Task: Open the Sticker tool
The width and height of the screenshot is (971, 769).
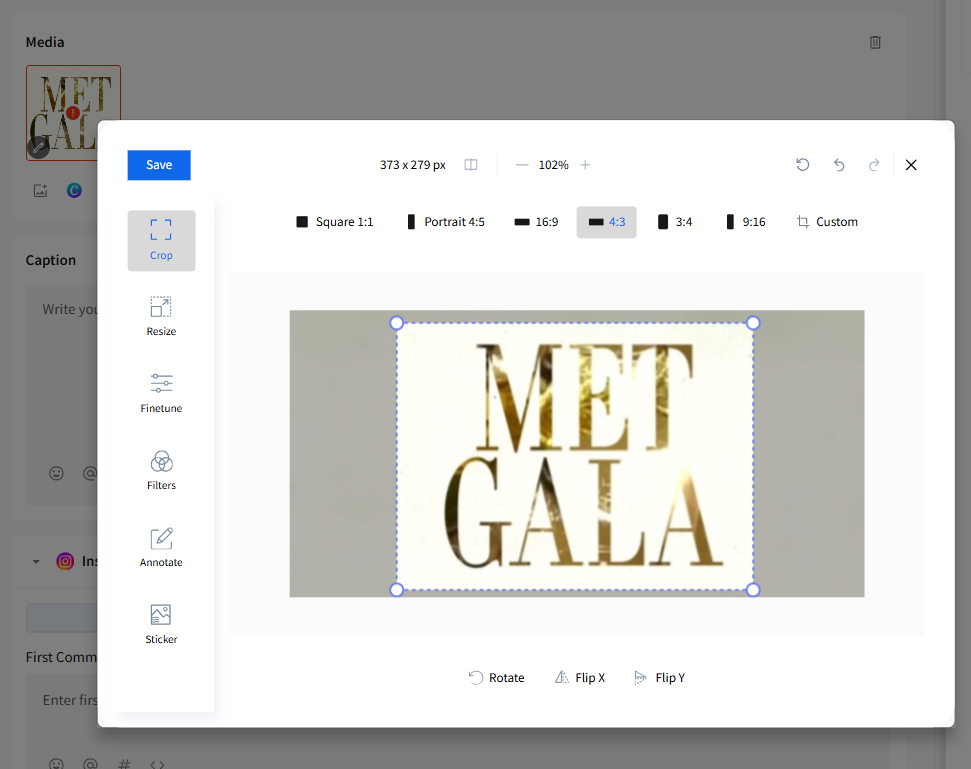Action: [x=161, y=624]
